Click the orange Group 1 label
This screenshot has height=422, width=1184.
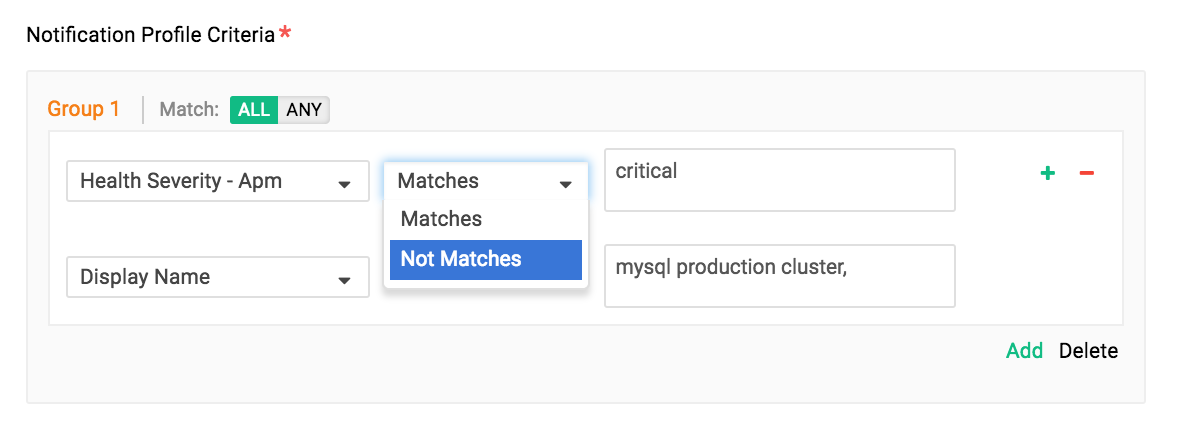coord(84,109)
